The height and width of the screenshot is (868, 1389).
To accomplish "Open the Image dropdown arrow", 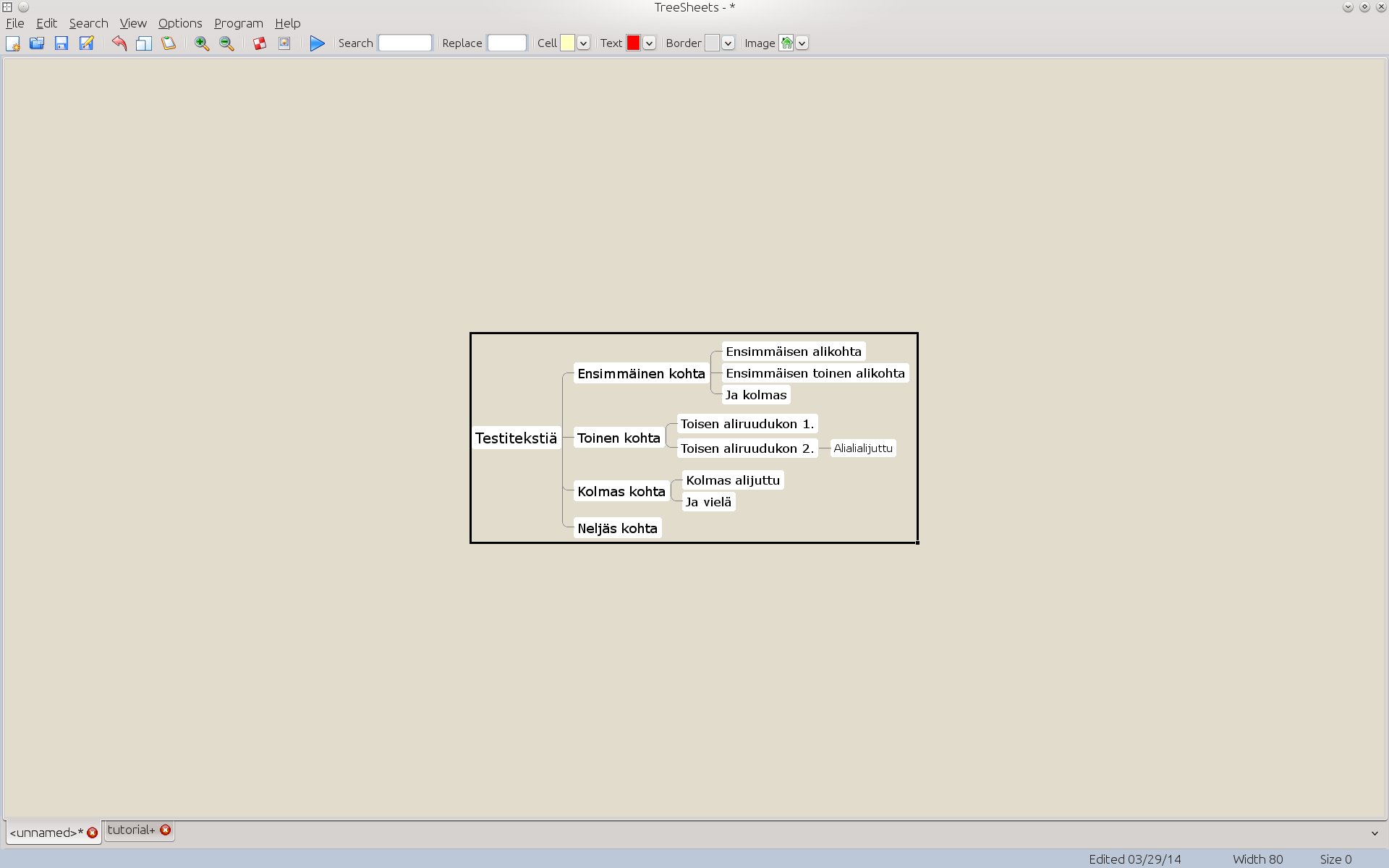I will [x=802, y=43].
